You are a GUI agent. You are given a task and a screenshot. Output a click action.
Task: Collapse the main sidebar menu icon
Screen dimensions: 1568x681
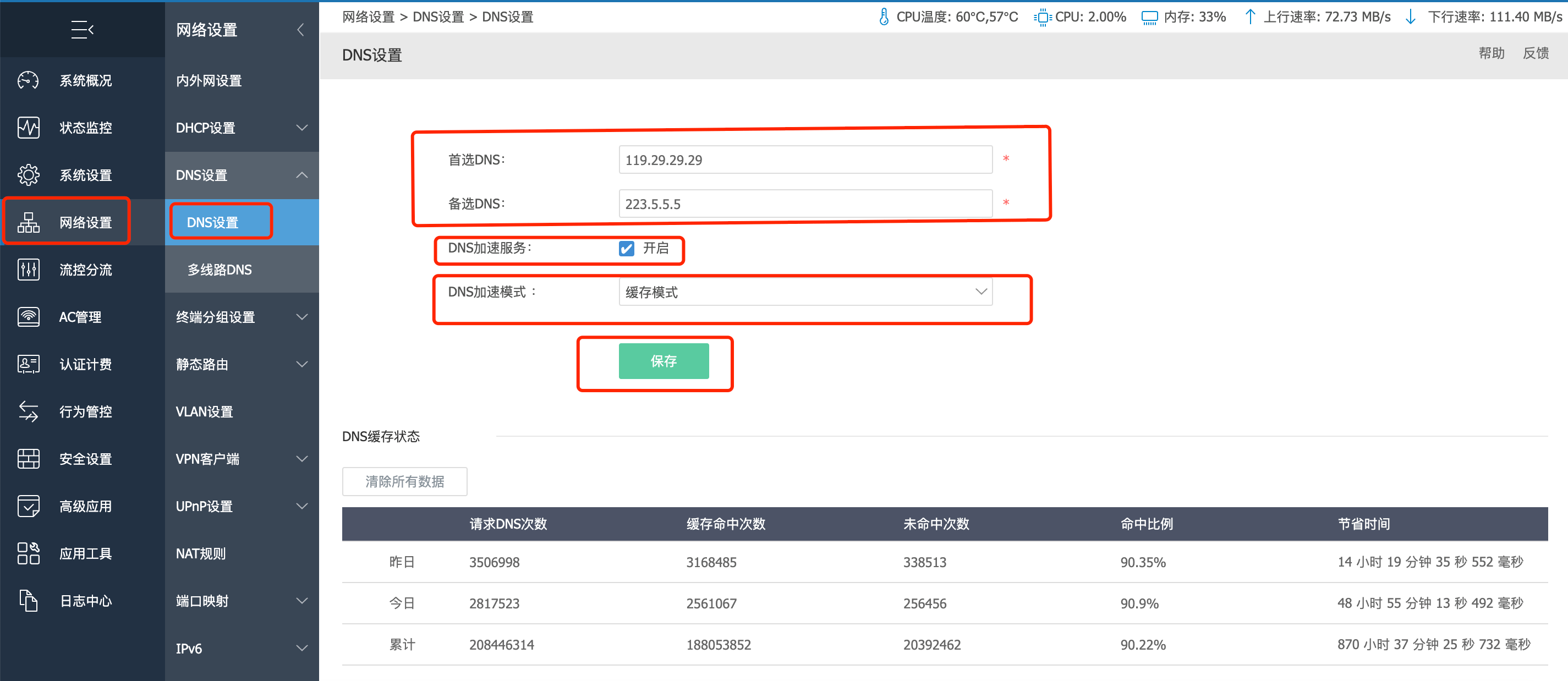[x=82, y=29]
